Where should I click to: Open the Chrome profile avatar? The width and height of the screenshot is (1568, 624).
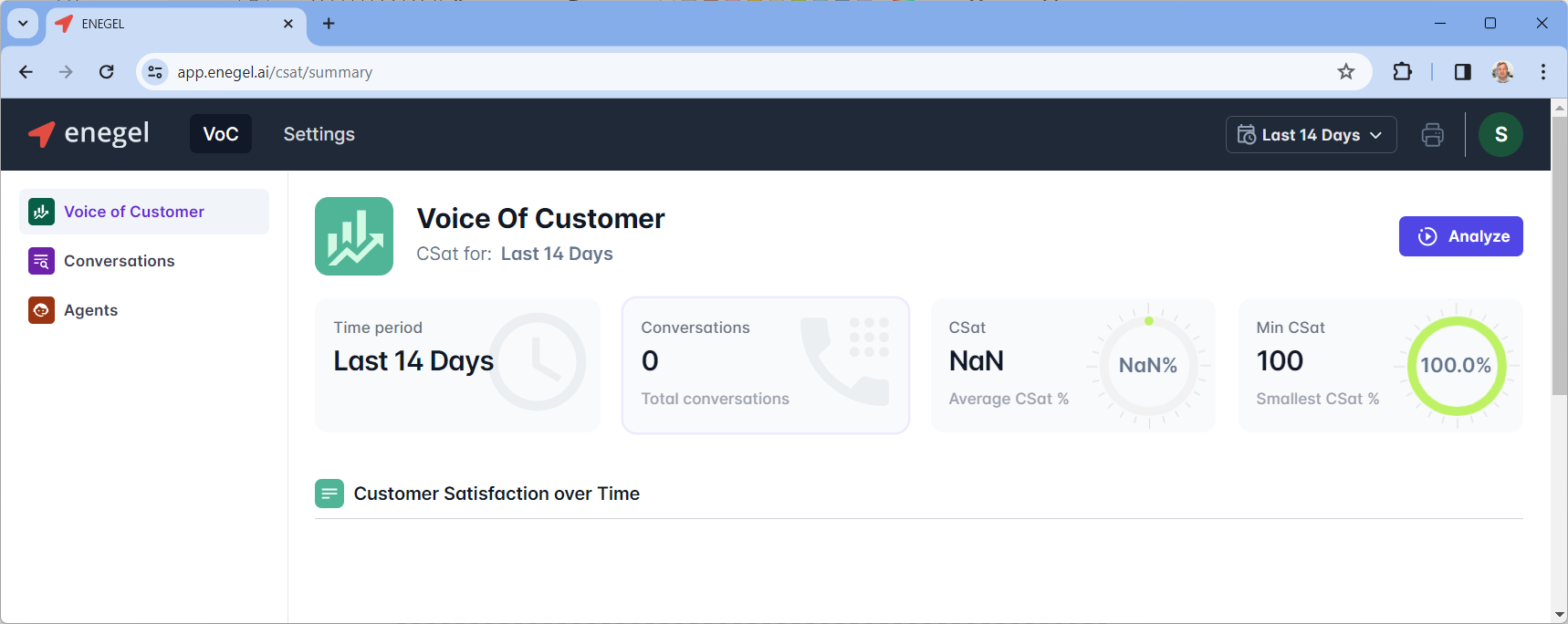pyautogui.click(x=1502, y=72)
